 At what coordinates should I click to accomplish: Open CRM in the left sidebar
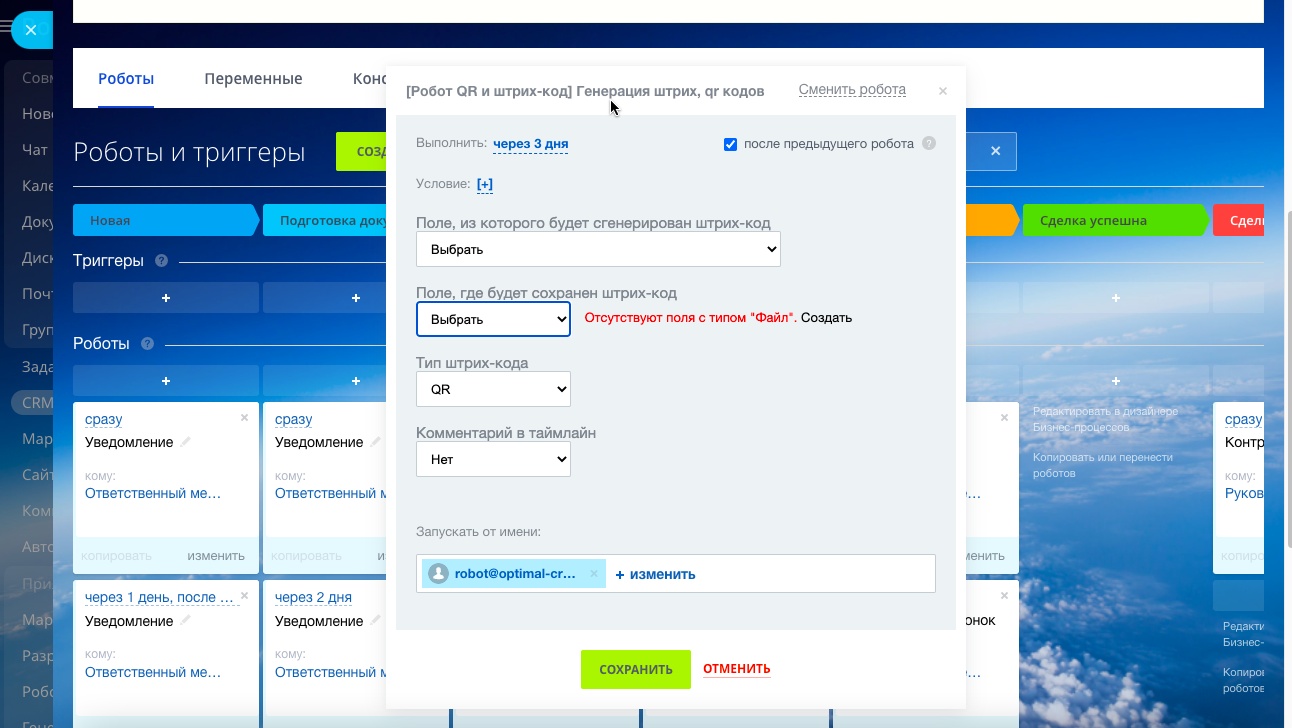pos(37,403)
